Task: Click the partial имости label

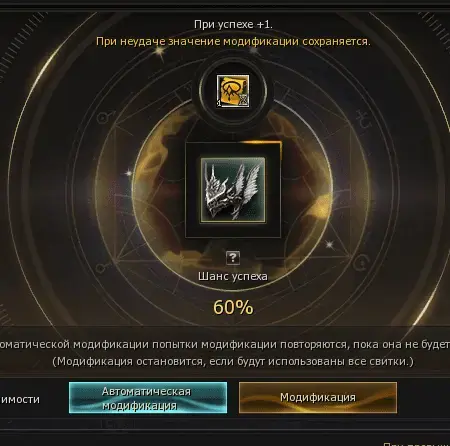Action: coord(20,399)
